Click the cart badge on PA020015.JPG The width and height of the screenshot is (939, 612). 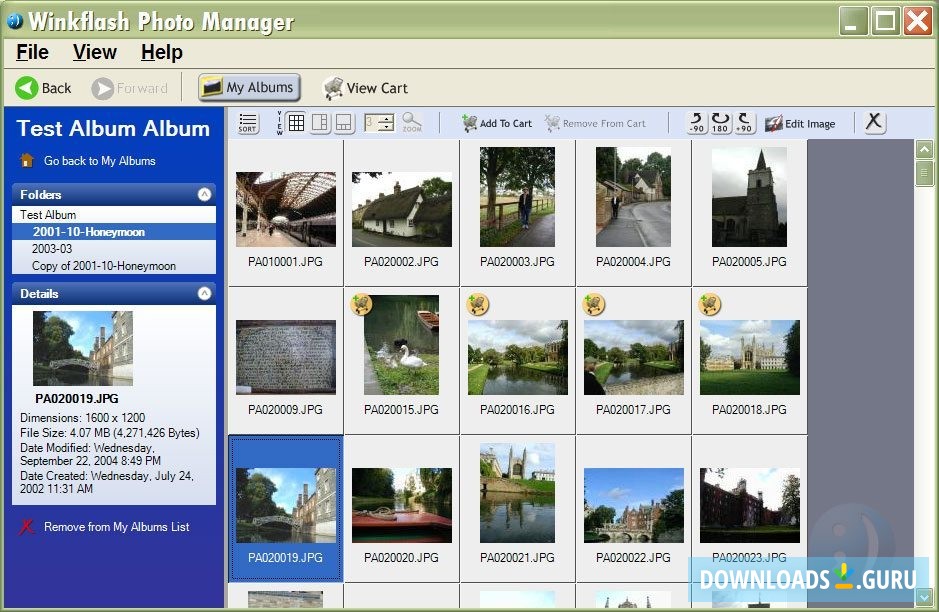tap(363, 303)
